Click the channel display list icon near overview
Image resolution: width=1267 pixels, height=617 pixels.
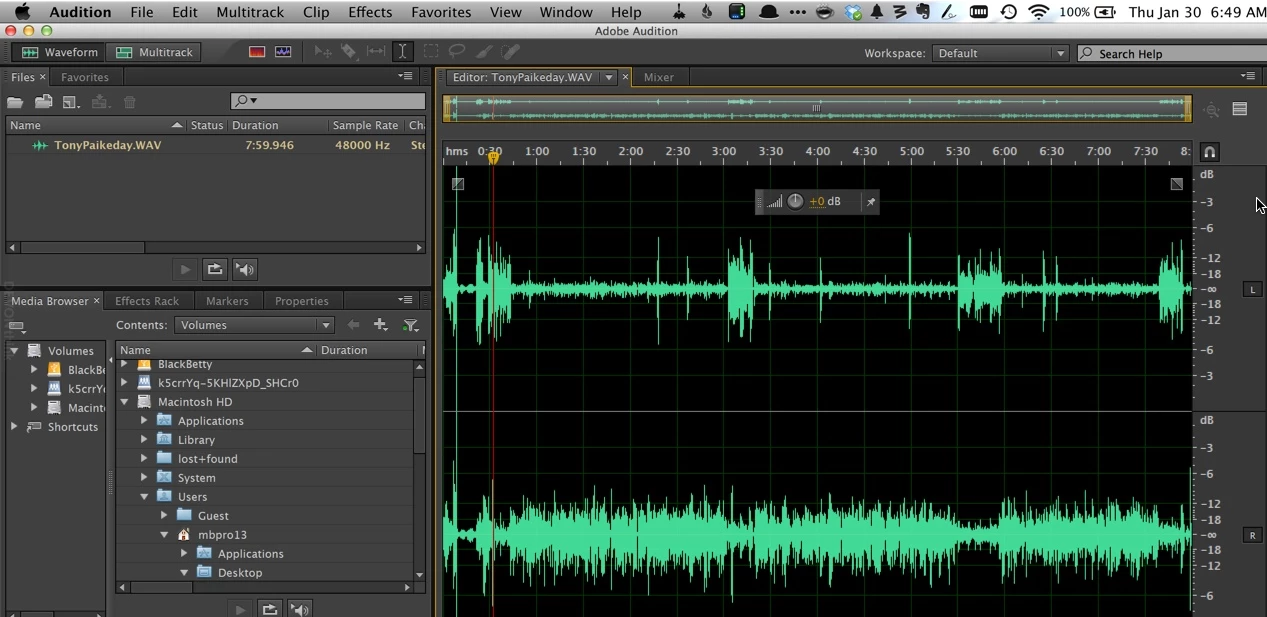(x=1240, y=110)
